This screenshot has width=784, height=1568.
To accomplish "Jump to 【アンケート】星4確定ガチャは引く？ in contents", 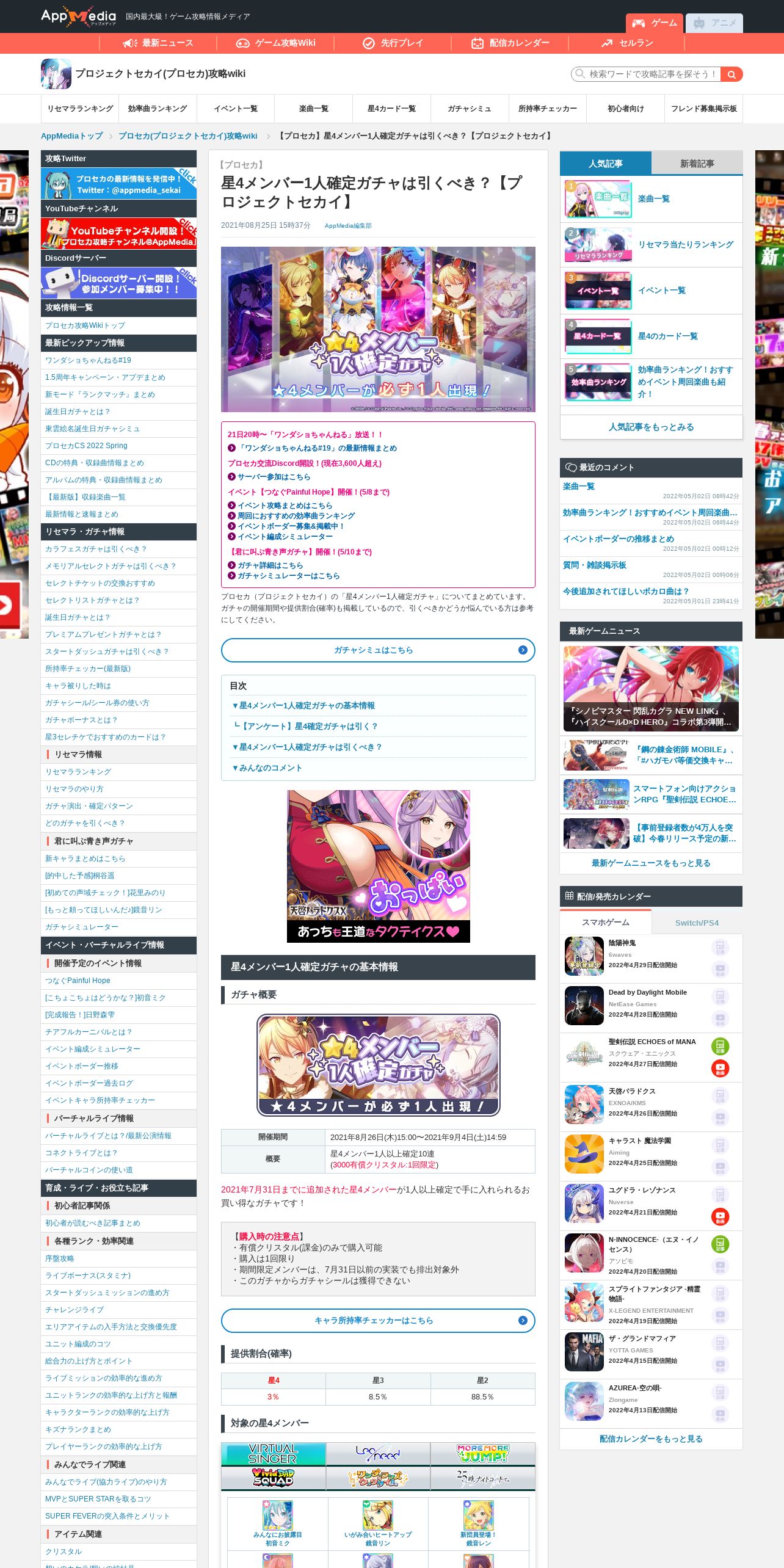I will tap(305, 726).
